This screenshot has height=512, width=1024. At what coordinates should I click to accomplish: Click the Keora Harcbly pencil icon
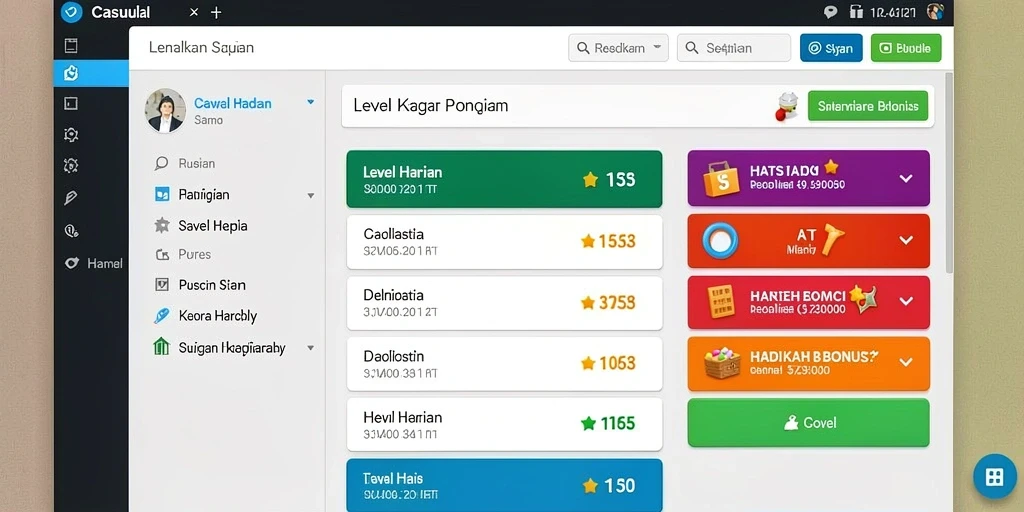pyautogui.click(x=161, y=316)
